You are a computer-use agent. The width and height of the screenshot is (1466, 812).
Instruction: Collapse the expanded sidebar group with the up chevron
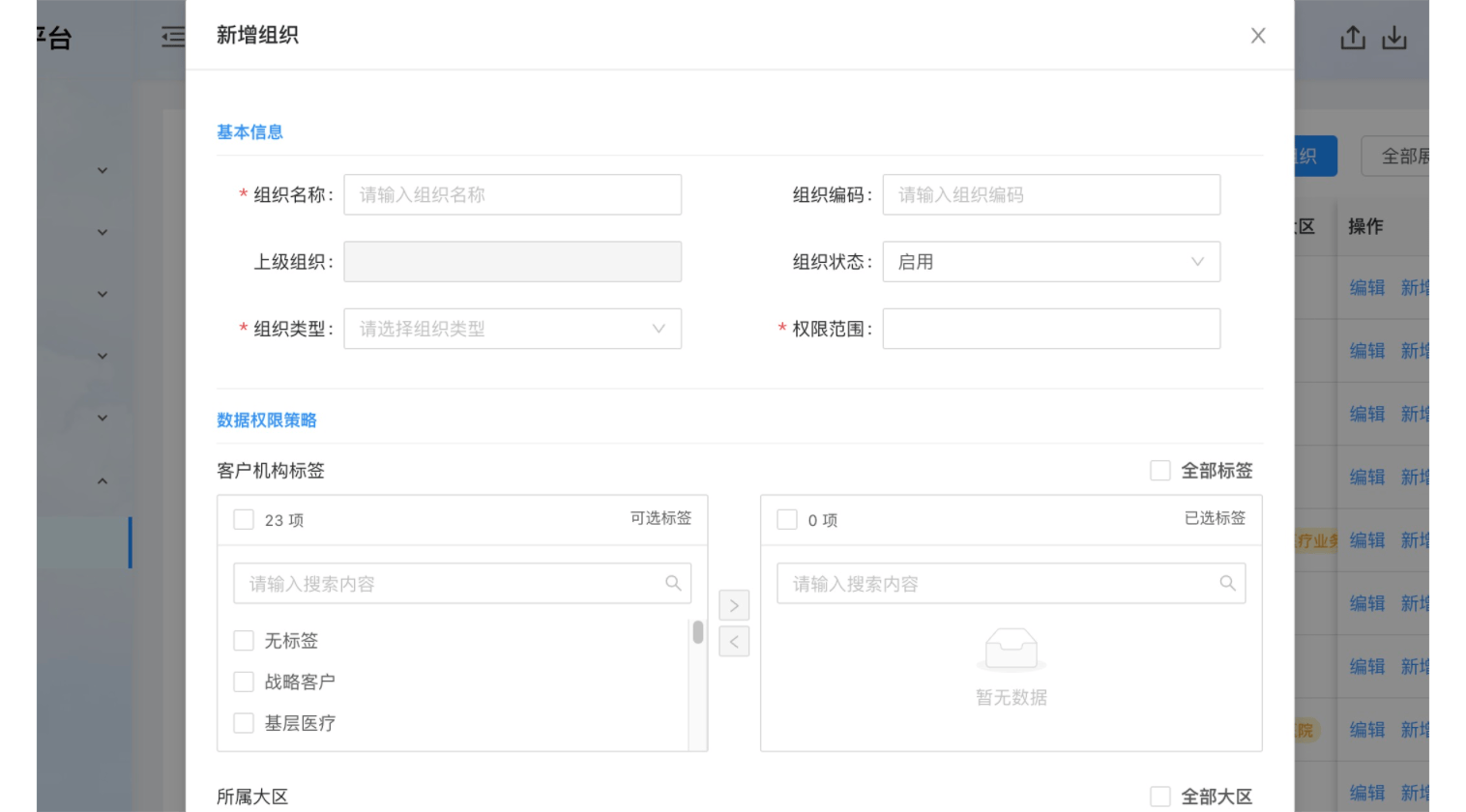click(x=103, y=480)
